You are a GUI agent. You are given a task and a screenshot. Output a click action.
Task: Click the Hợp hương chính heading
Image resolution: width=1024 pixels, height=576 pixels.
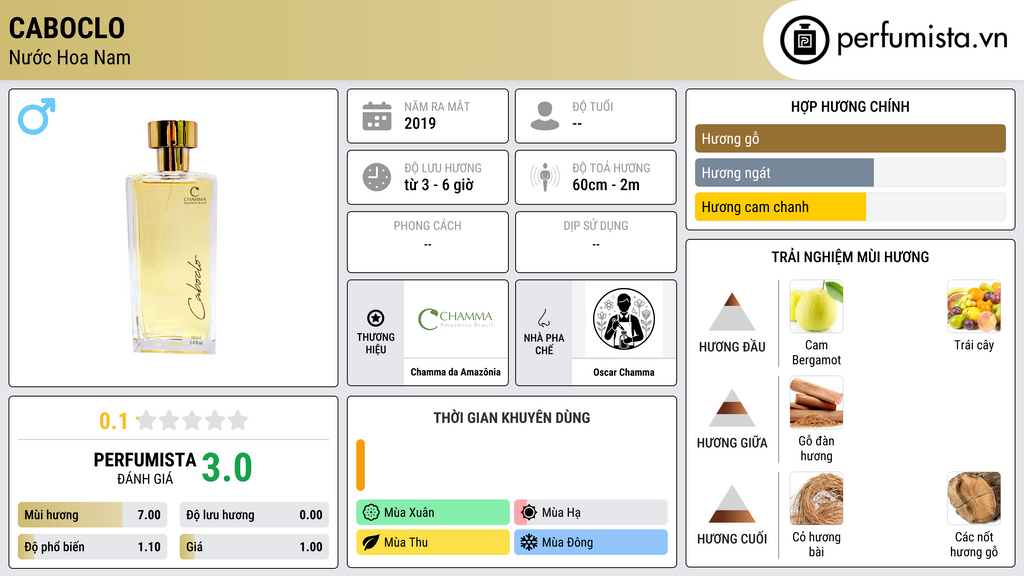[x=850, y=106]
